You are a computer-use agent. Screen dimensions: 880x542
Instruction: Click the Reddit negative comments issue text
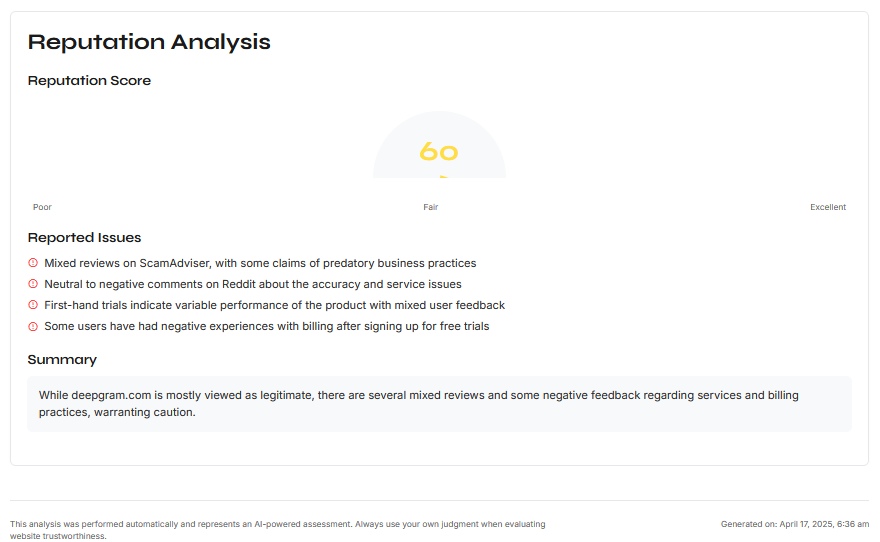click(253, 284)
